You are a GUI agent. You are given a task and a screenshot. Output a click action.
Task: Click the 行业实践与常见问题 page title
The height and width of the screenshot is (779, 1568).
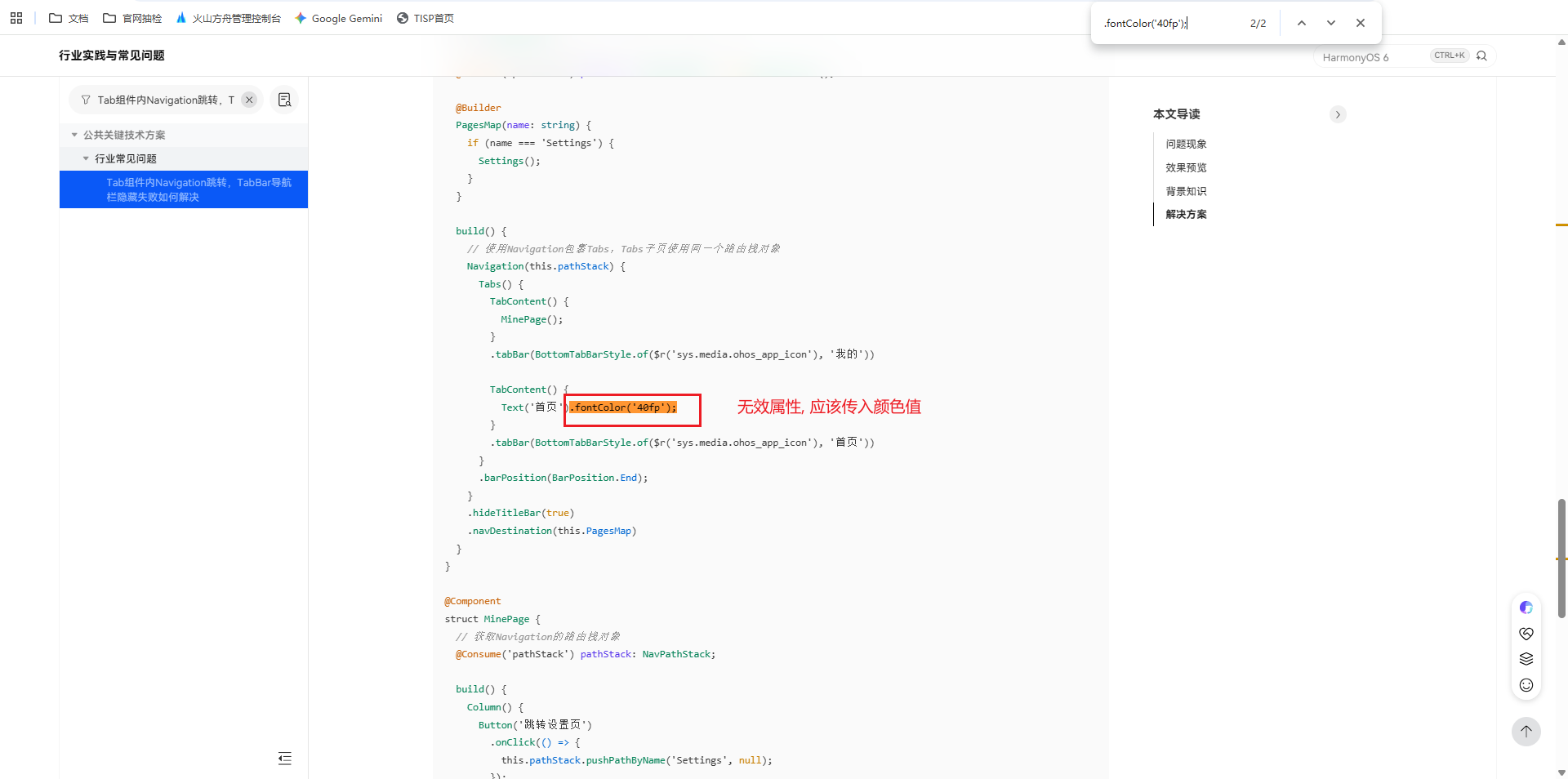coord(112,55)
